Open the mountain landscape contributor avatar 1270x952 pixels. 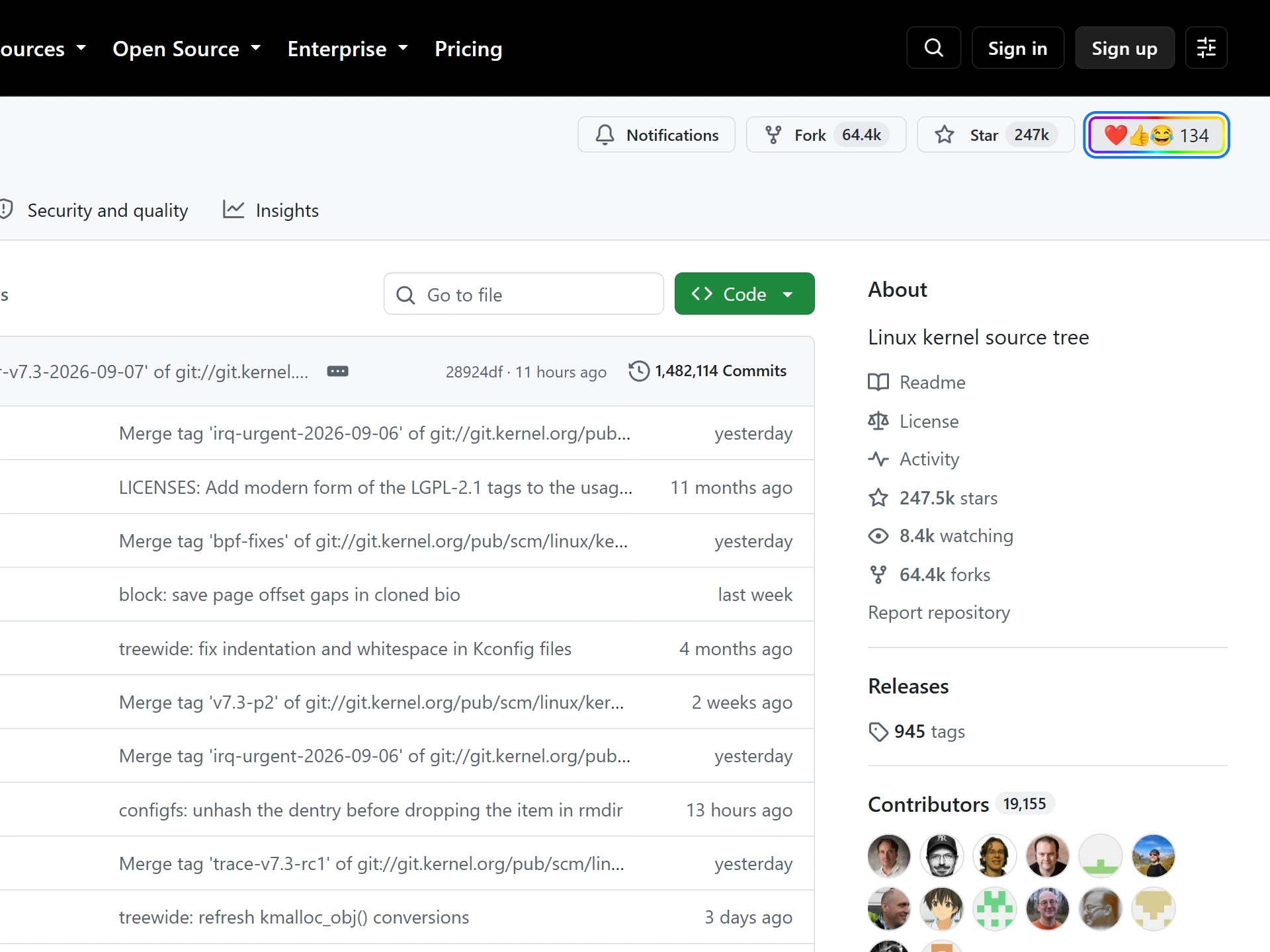click(1153, 855)
